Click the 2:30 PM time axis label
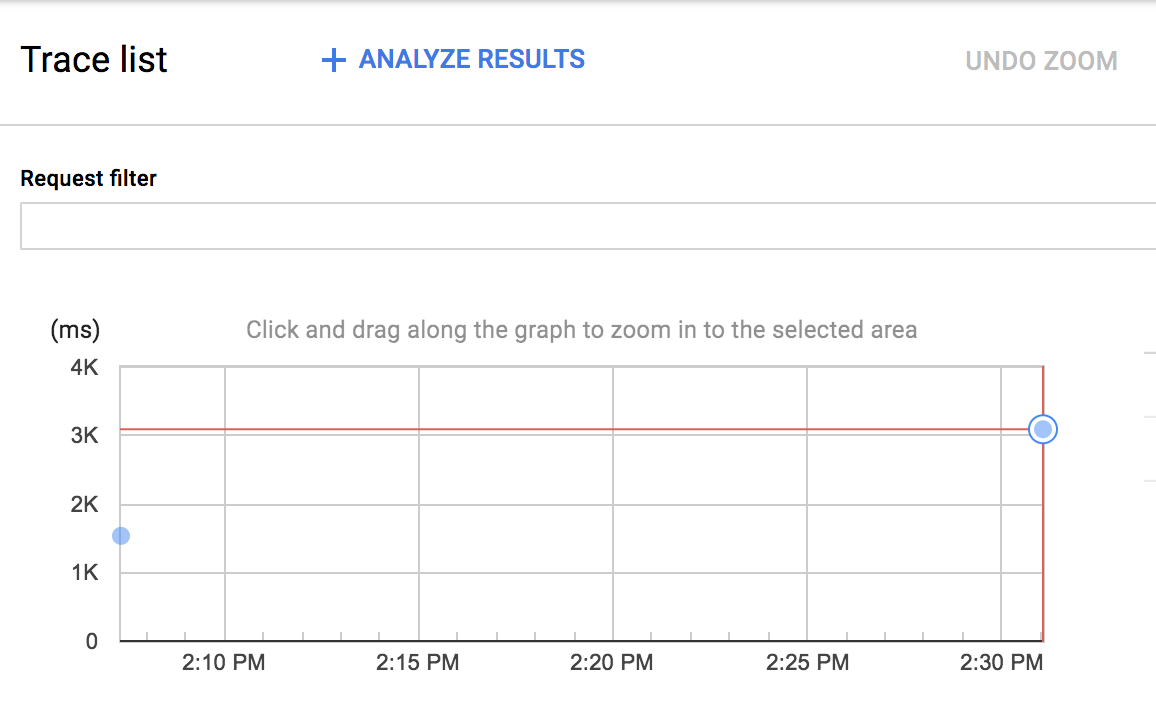The image size is (1156, 720). coord(1001,663)
